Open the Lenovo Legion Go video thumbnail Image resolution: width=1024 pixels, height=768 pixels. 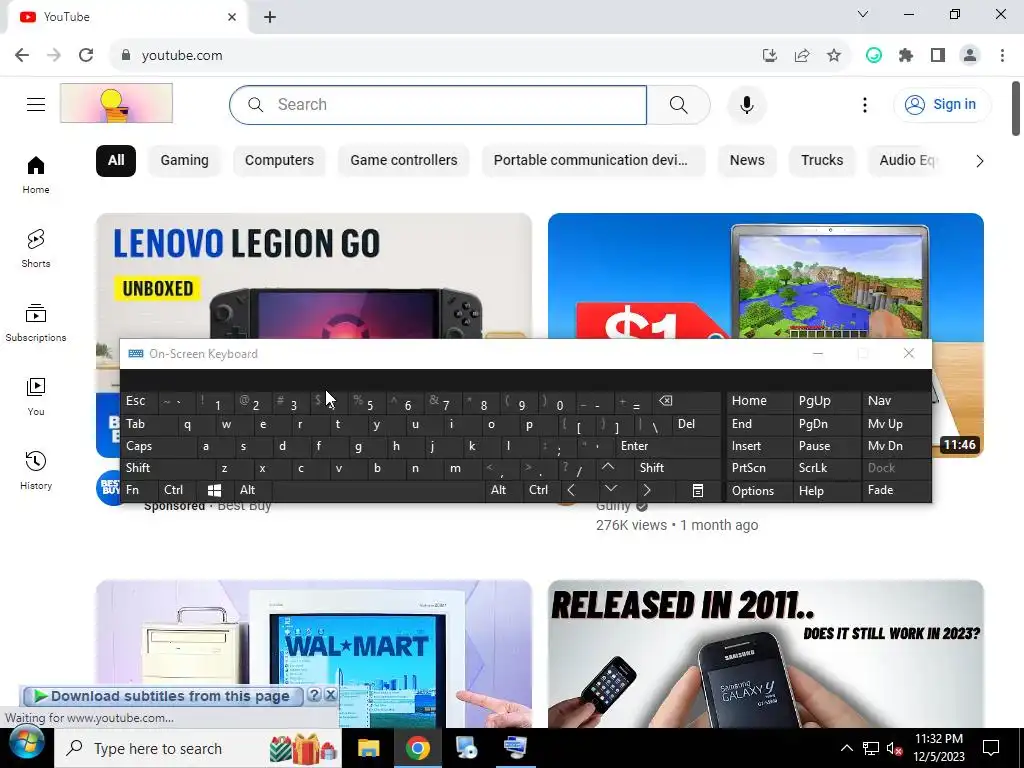[x=313, y=276]
